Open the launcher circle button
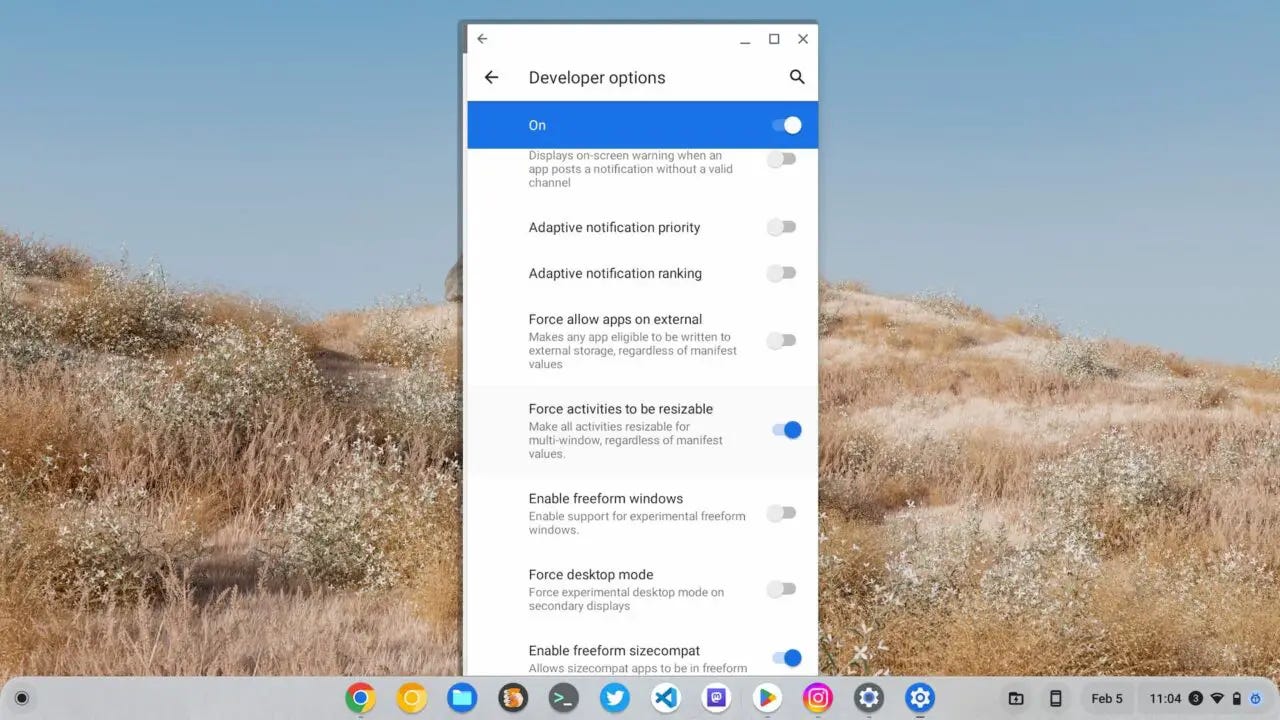This screenshot has height=720, width=1280. coord(22,698)
